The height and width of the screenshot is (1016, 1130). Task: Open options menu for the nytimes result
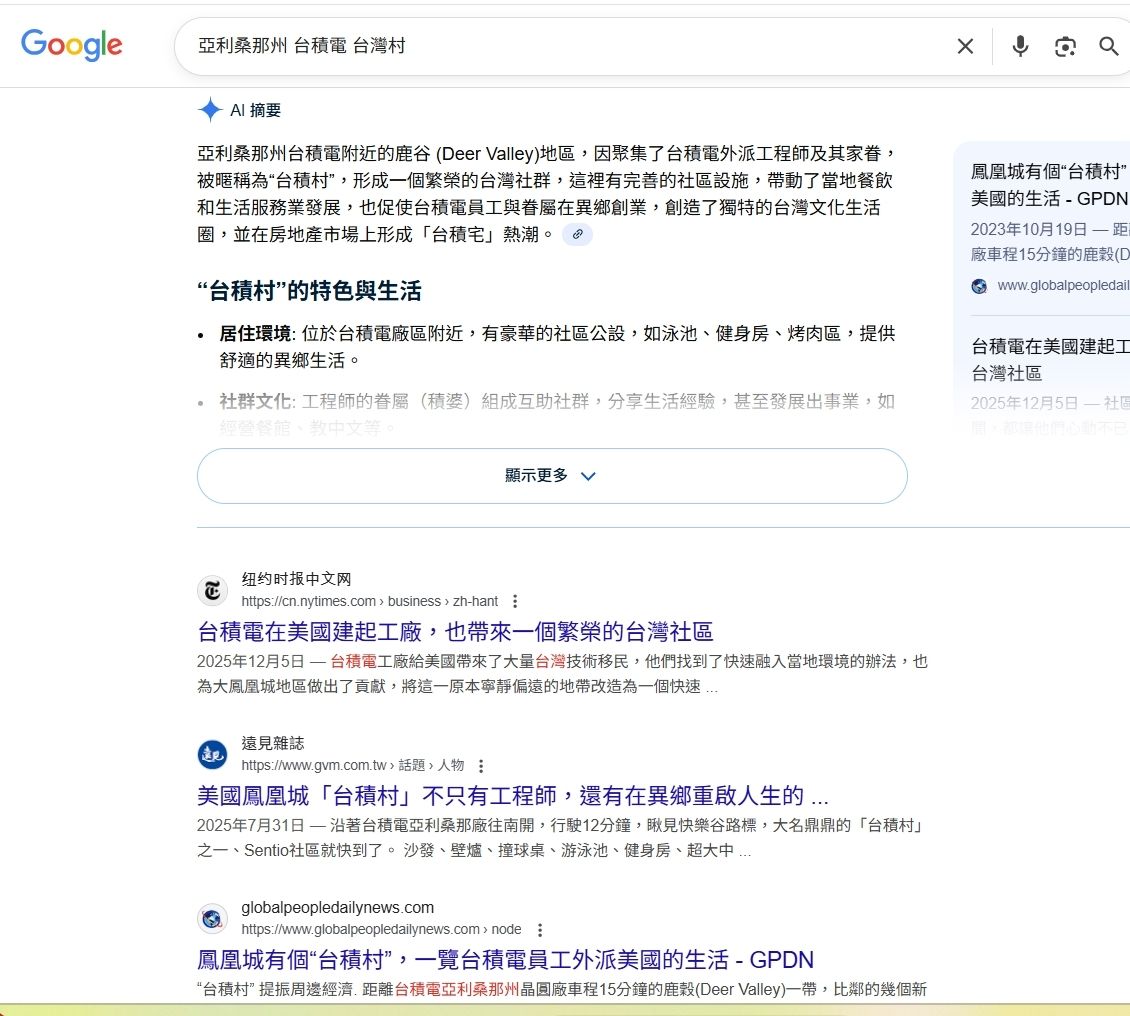[515, 602]
